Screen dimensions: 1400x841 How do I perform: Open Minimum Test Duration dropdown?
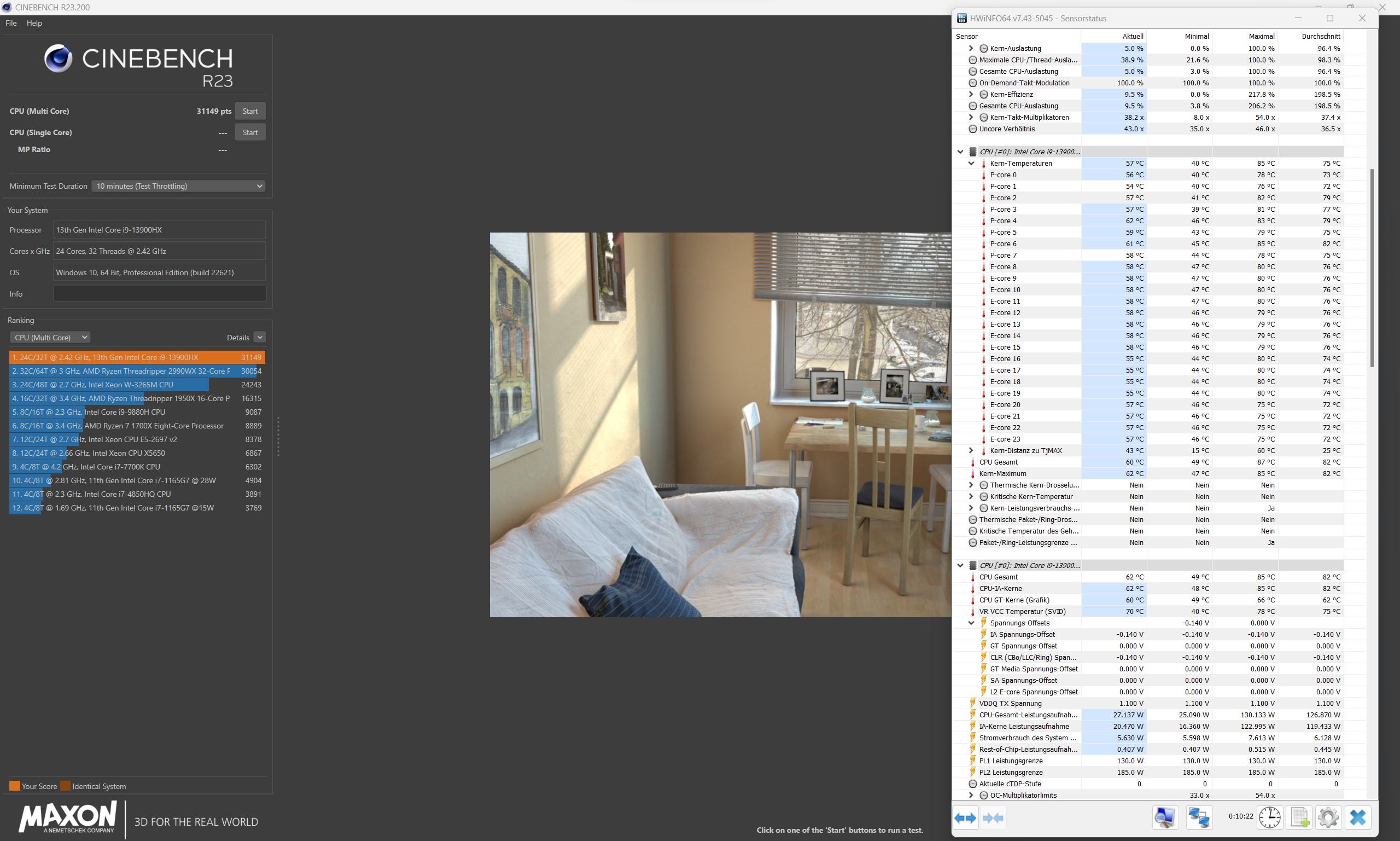pos(178,186)
